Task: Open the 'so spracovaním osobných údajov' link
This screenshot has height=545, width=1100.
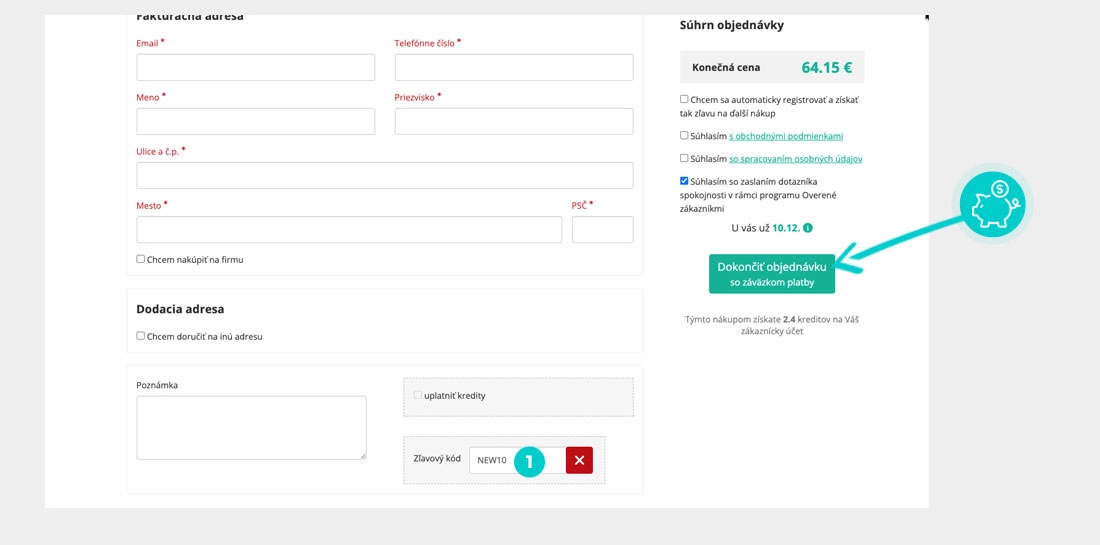Action: [x=795, y=159]
